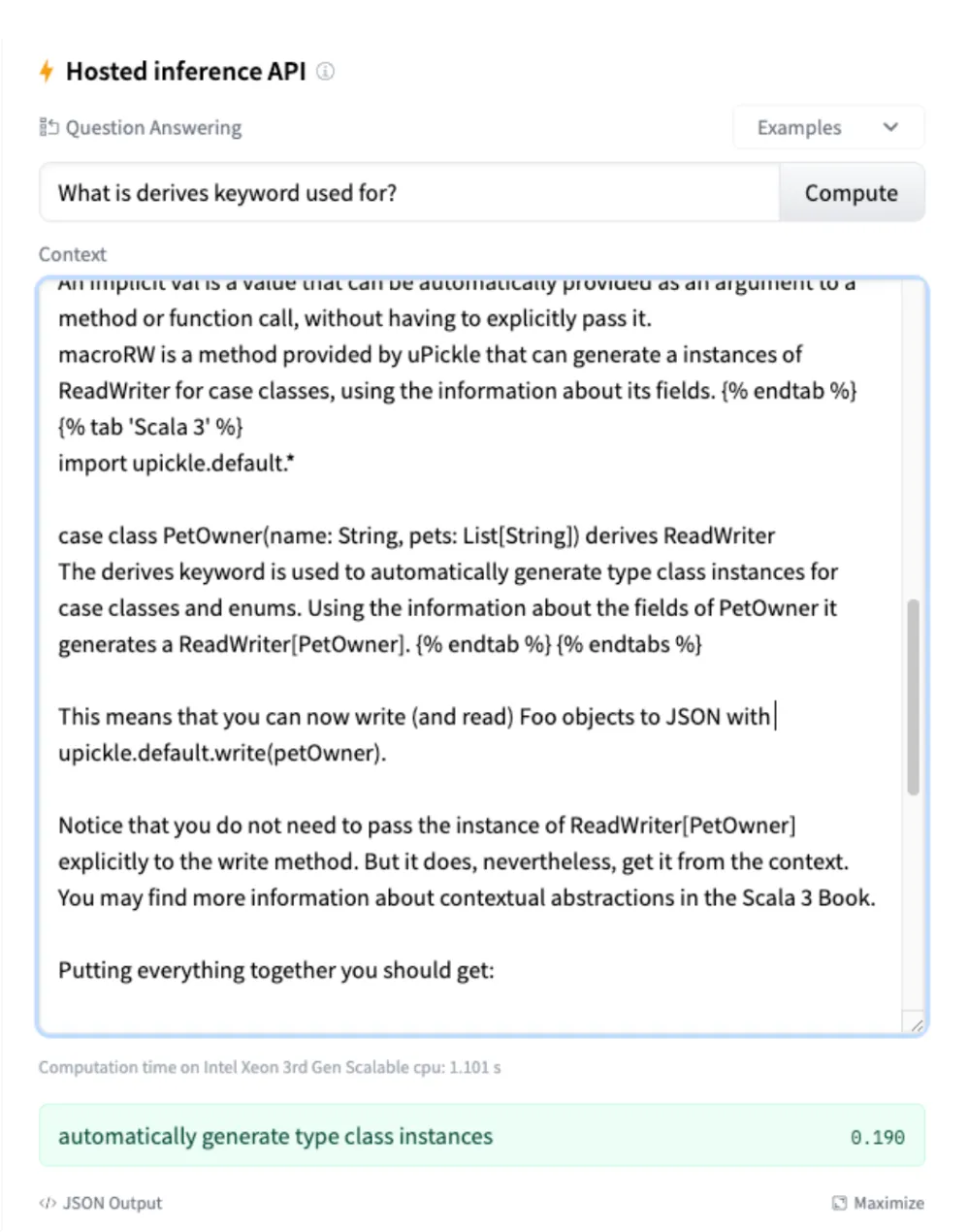Open the Examples dropdown
Screen dimensions: 968x1232
827,127
